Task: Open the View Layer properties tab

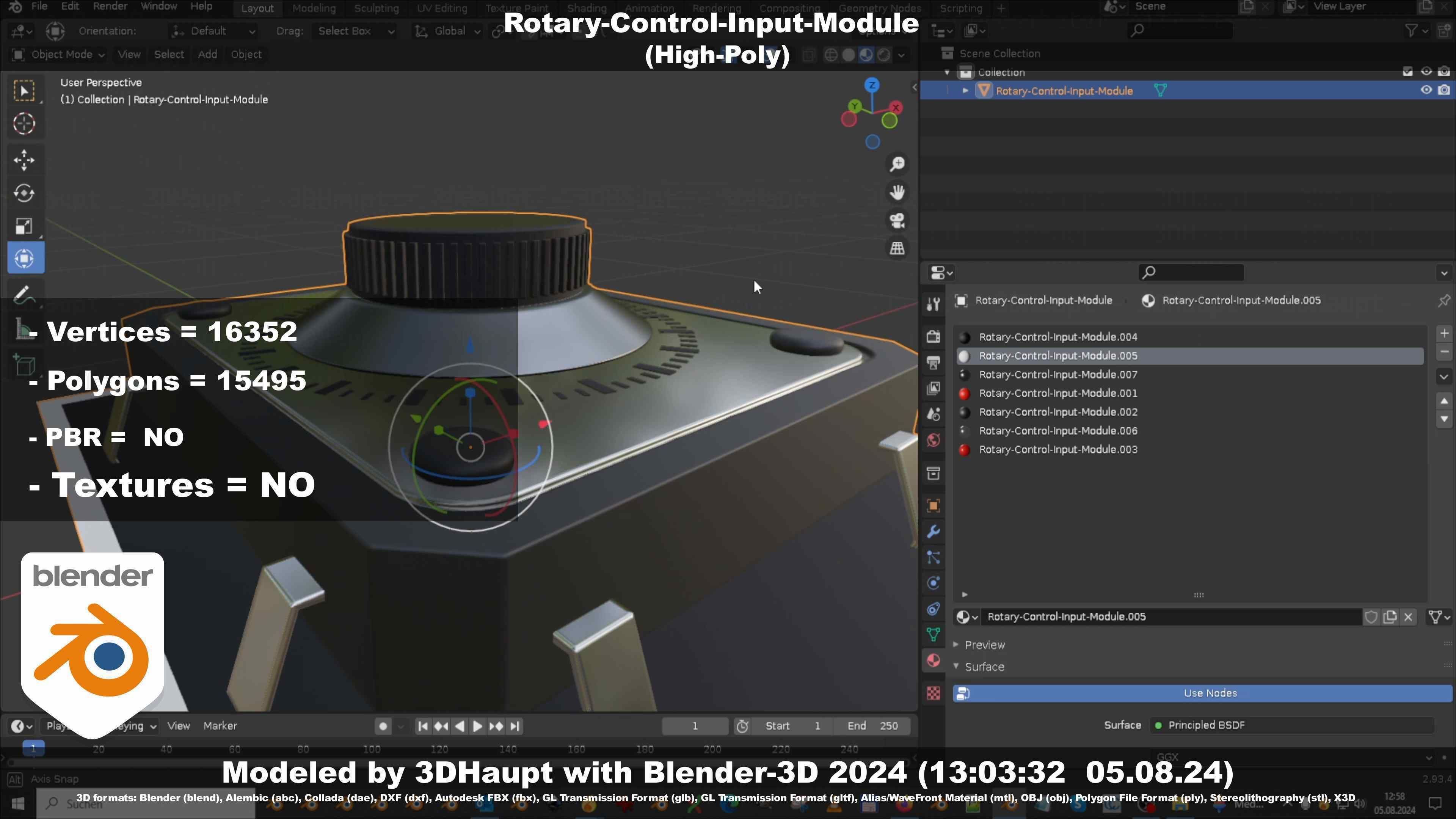Action: (934, 389)
